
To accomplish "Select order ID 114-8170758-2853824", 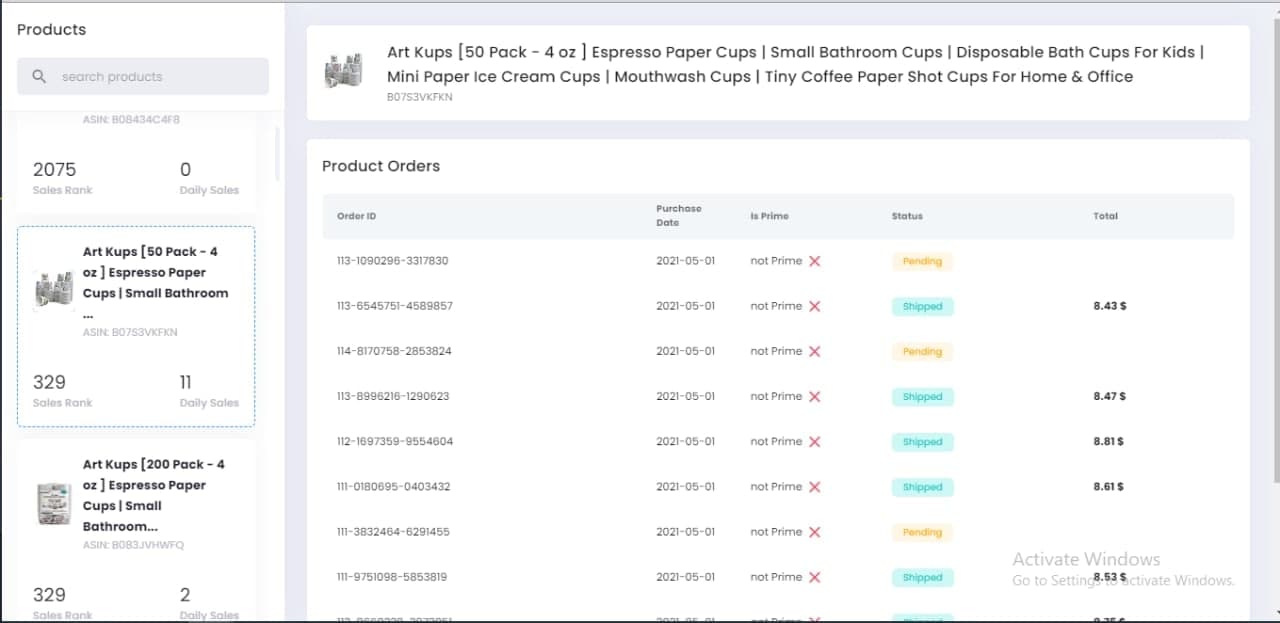I will click(x=394, y=351).
